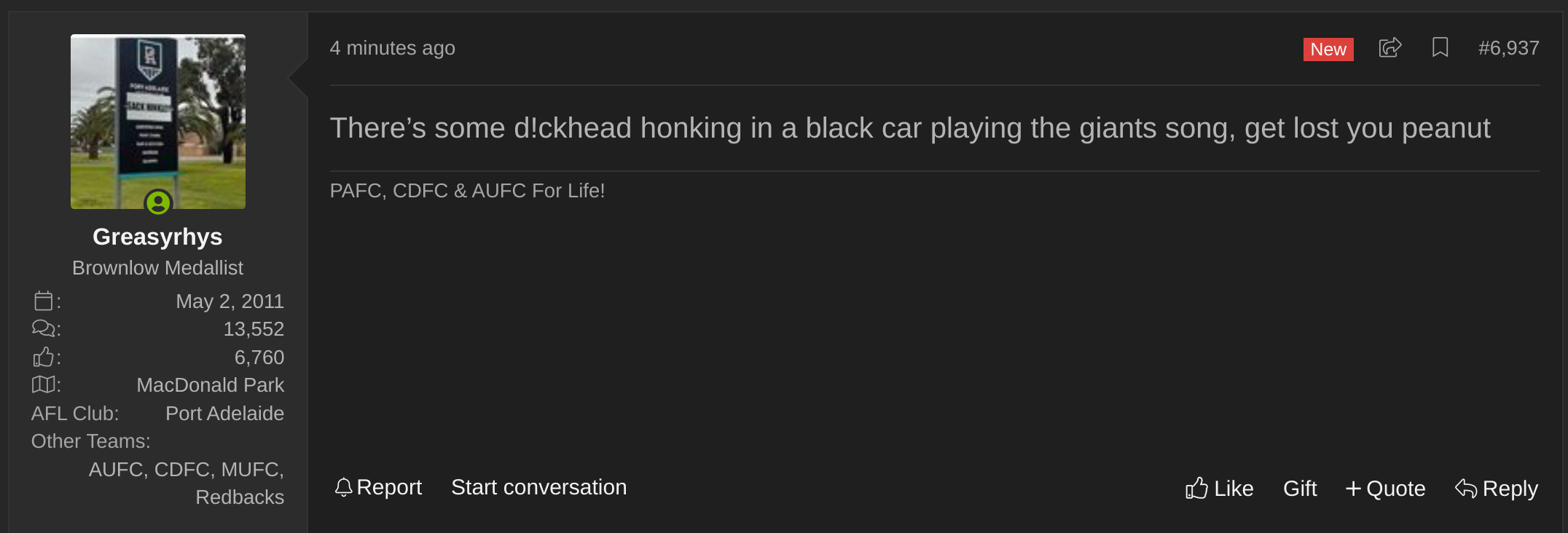Click the Gift button
This screenshot has height=533, width=1568.
1300,489
